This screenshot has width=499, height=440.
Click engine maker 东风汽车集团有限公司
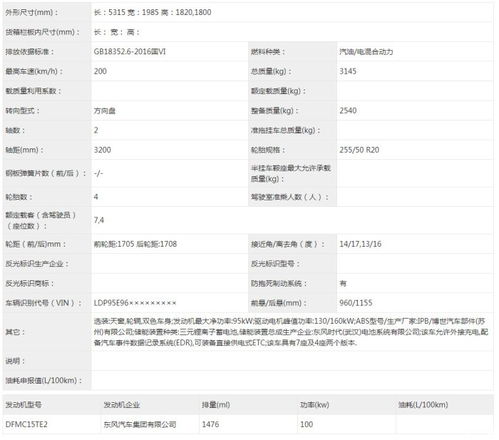coord(140,424)
